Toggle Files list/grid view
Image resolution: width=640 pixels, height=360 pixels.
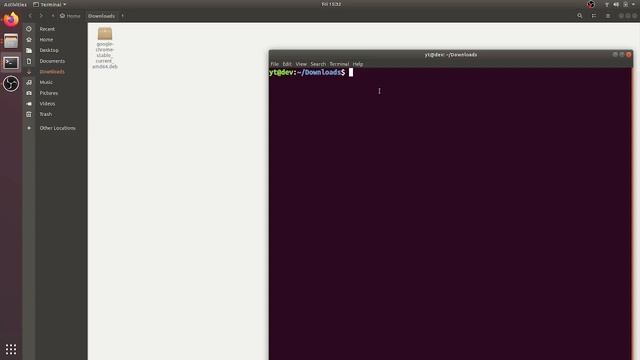pyautogui.click(x=593, y=16)
